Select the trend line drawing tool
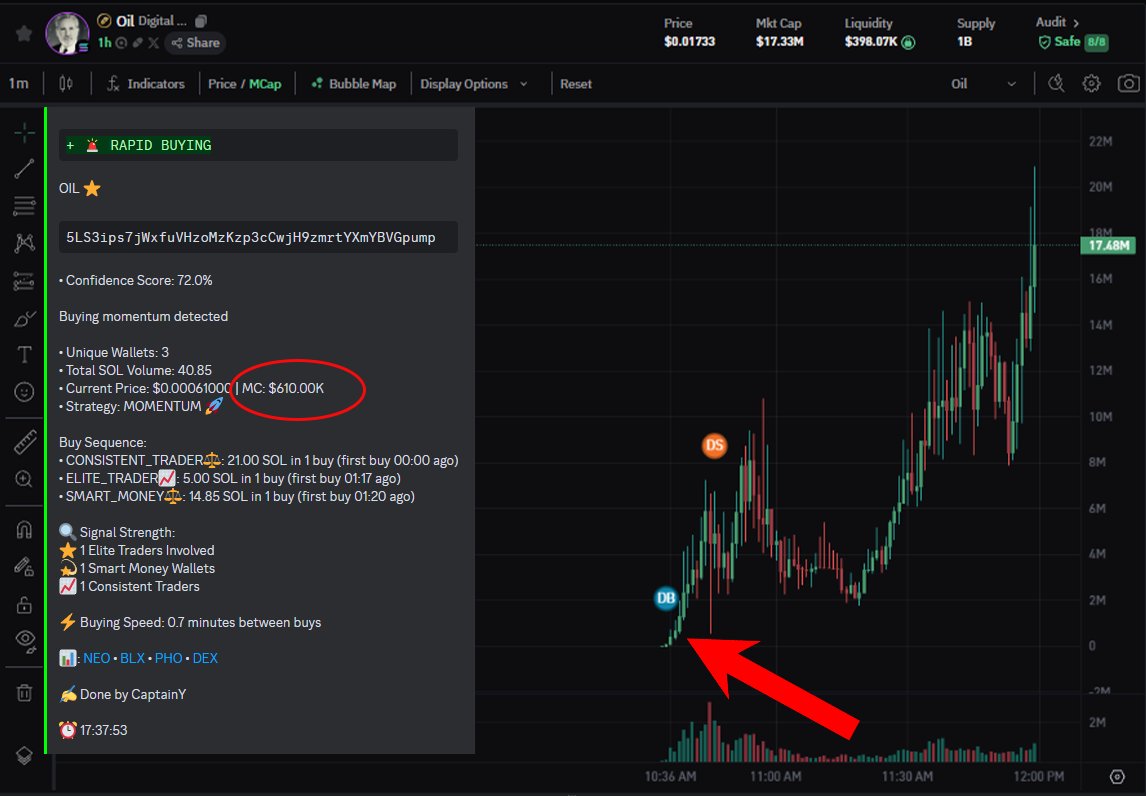Image resolution: width=1146 pixels, height=796 pixels. pos(24,169)
